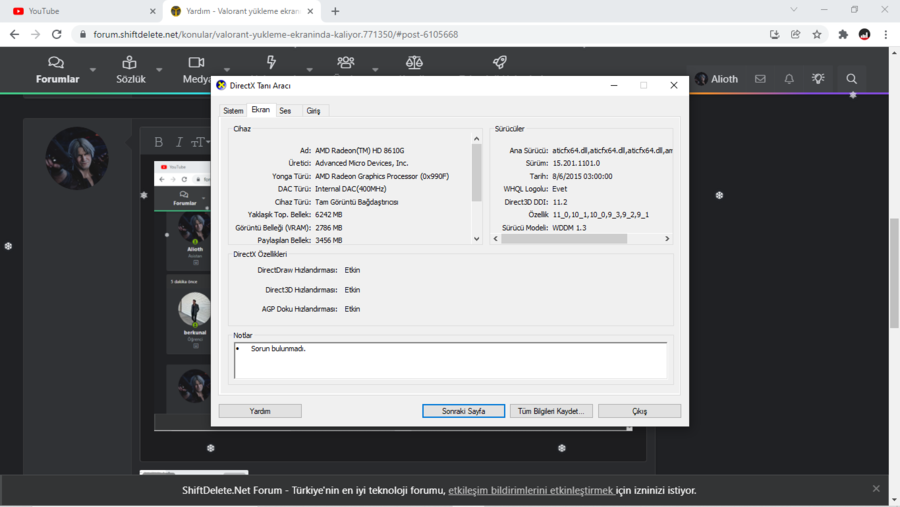Open the Alioth user account menu

(x=716, y=79)
